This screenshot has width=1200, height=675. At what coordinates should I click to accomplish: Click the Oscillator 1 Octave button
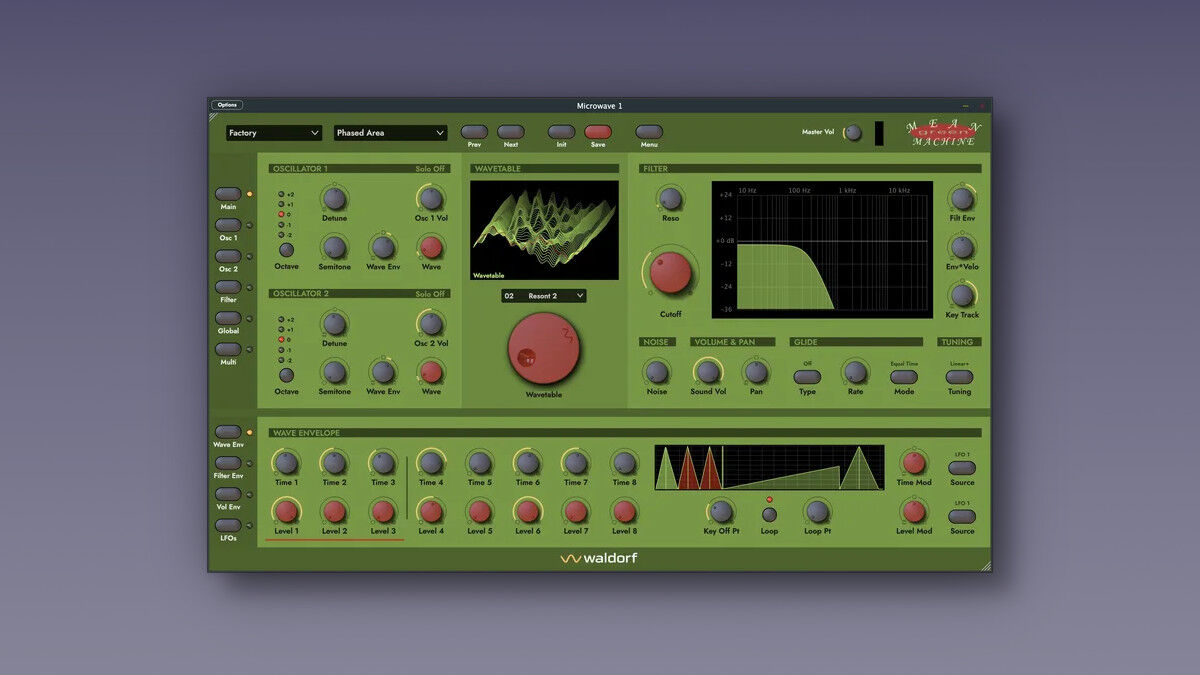coord(287,250)
